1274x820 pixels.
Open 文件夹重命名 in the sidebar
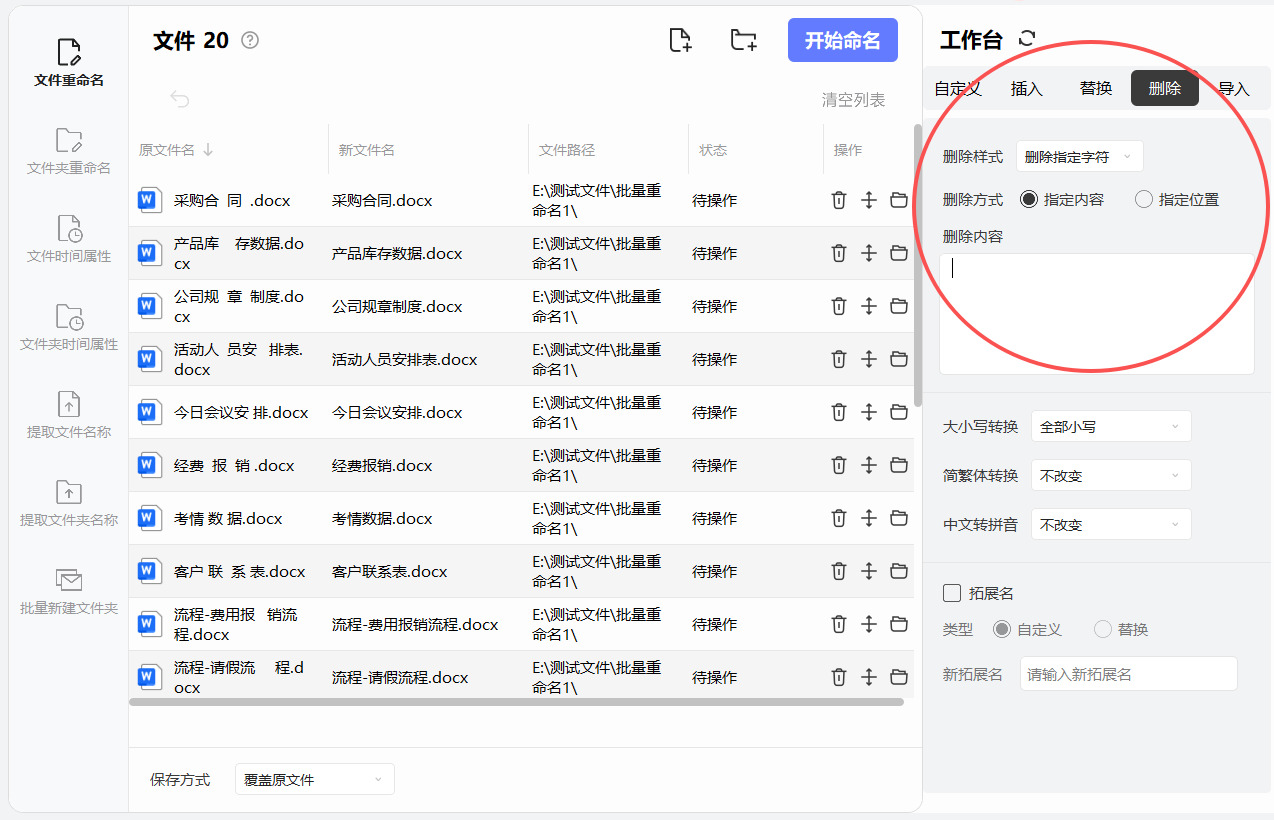[x=69, y=152]
